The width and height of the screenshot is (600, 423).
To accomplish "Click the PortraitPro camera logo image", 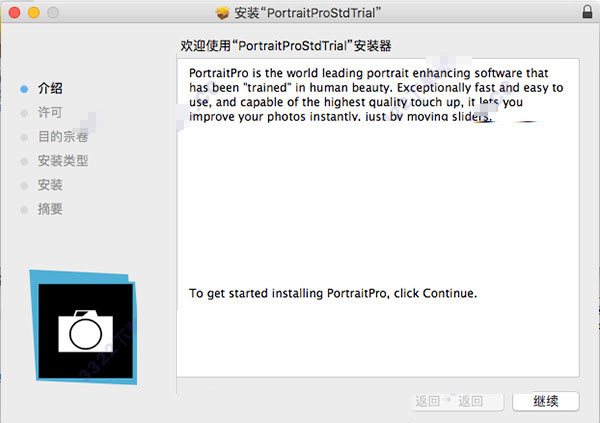I will point(83,327).
